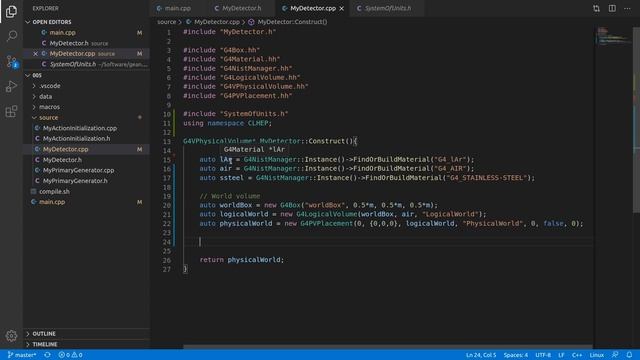640x360 pixels.
Task: Open the Explorer view in activity bar
Action: click(11, 11)
